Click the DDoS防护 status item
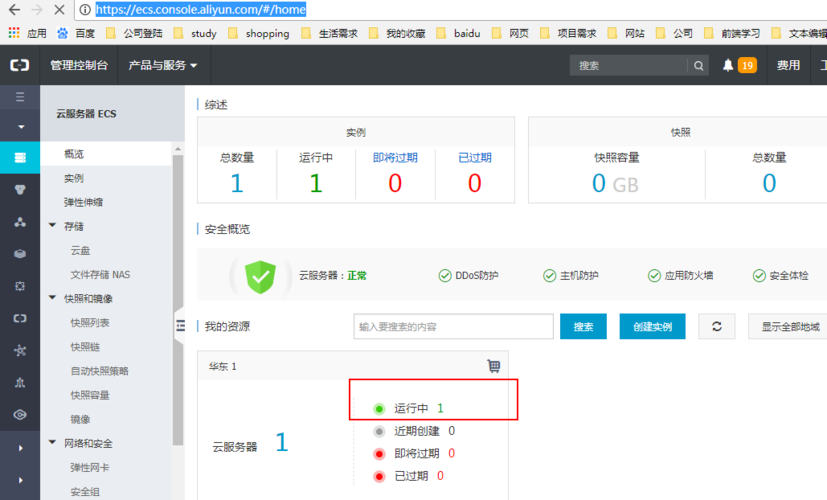The height and width of the screenshot is (500, 827). 468,275
